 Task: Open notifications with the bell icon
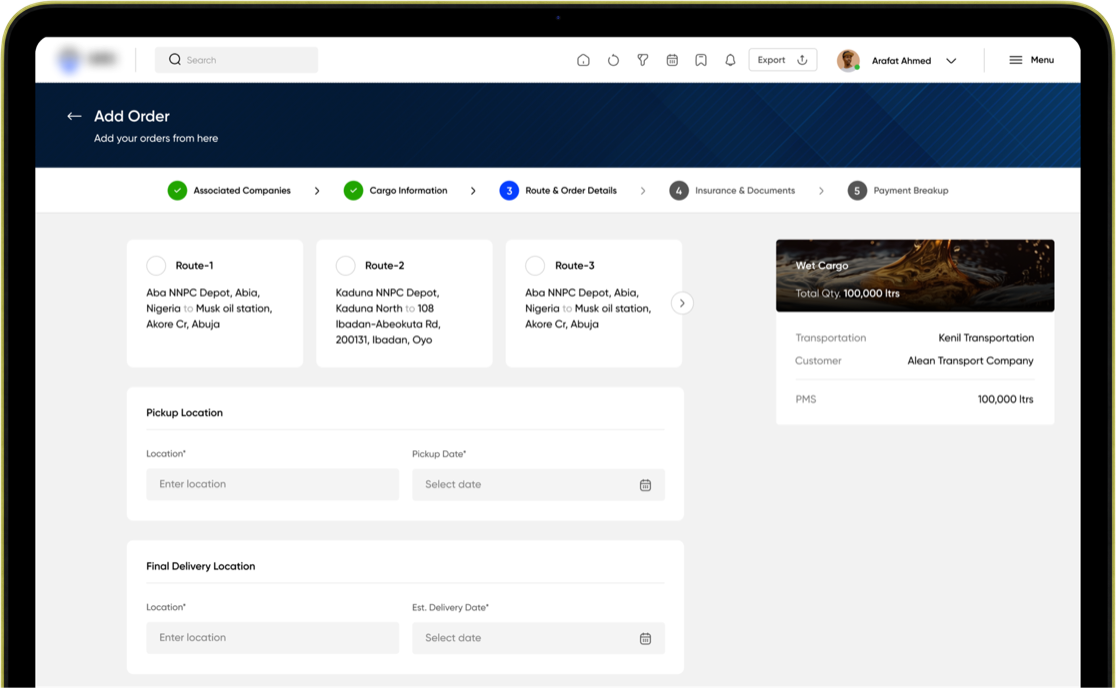coord(730,60)
